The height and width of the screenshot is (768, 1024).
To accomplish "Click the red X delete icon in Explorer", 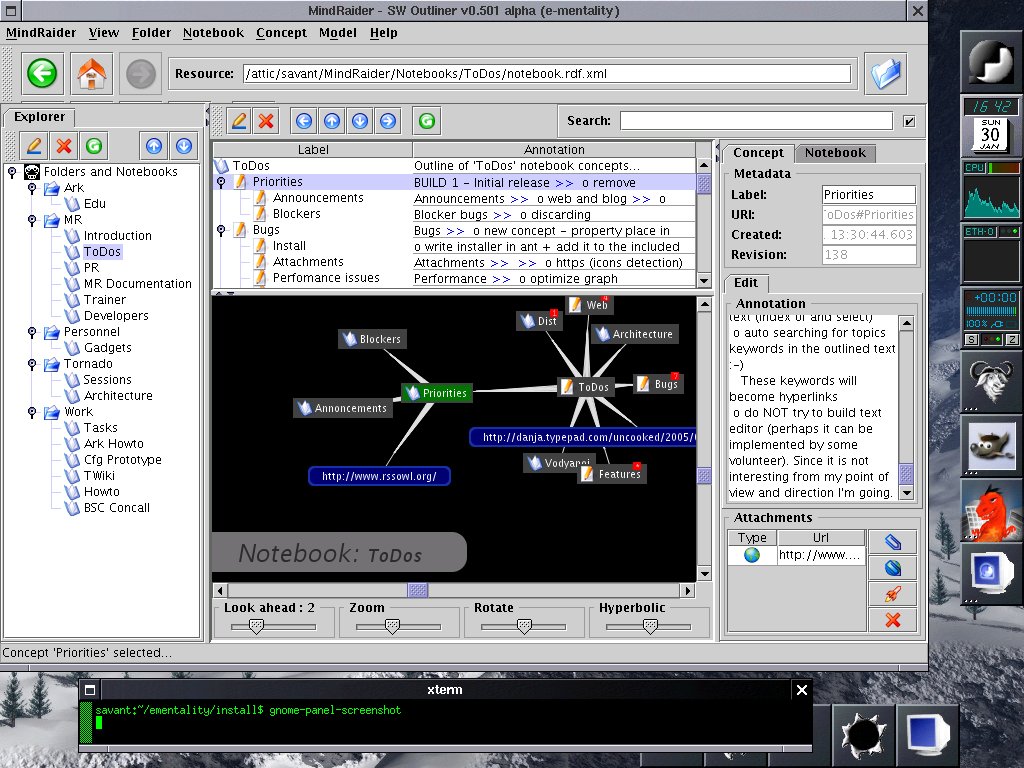I will pyautogui.click(x=65, y=146).
